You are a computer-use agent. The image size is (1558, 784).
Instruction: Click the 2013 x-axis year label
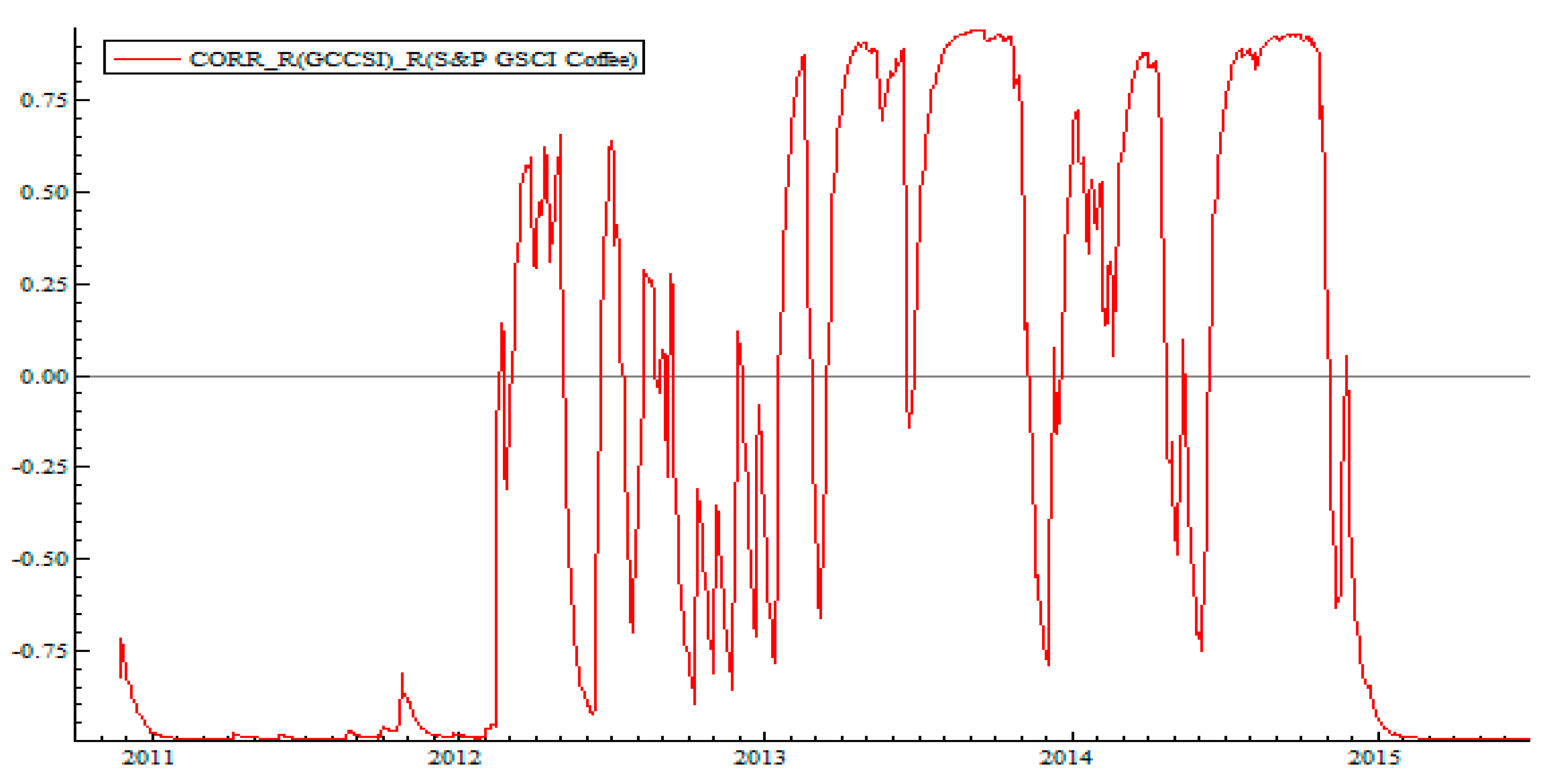coord(760,757)
